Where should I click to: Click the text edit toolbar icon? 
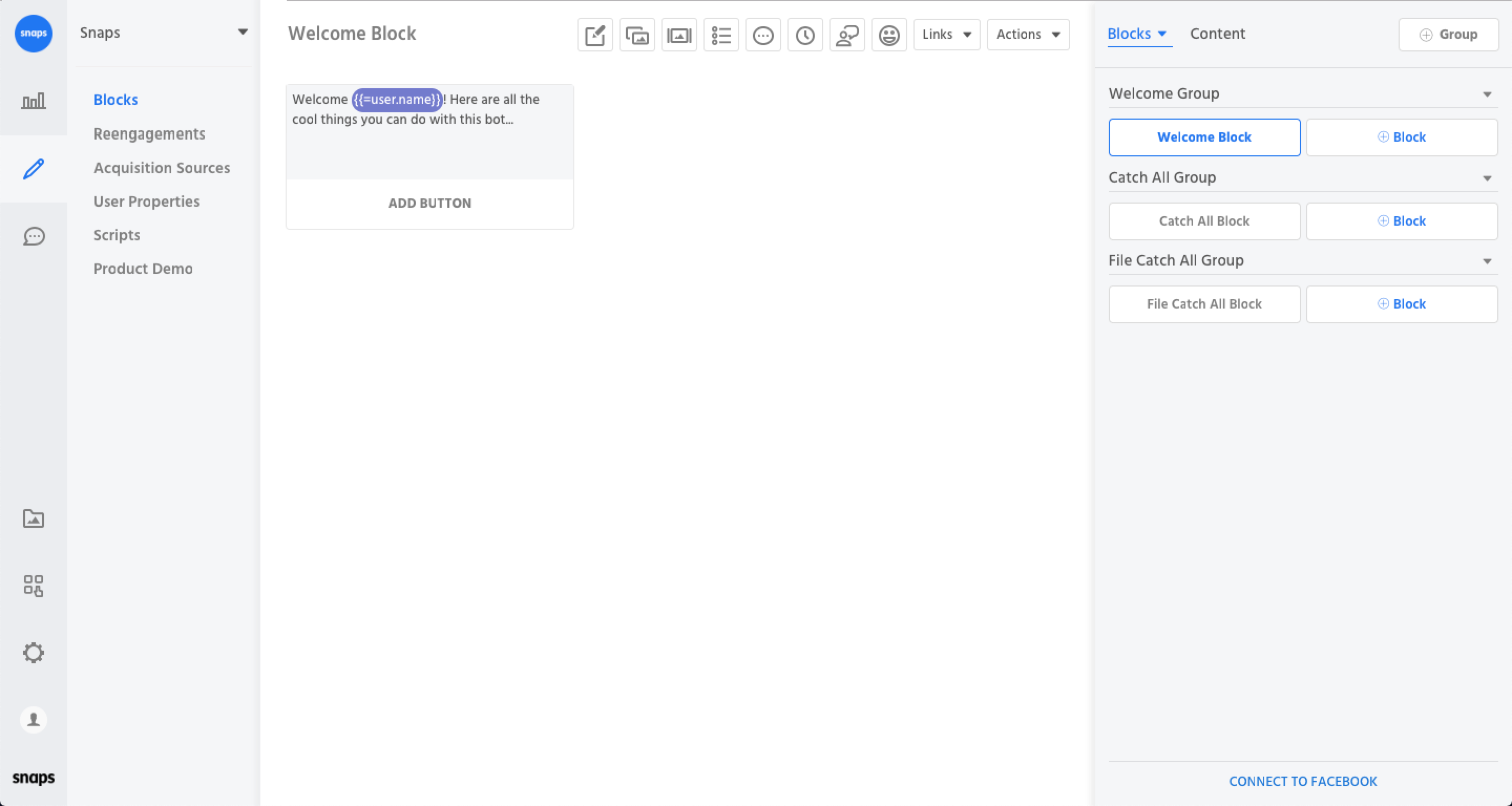pyautogui.click(x=595, y=35)
